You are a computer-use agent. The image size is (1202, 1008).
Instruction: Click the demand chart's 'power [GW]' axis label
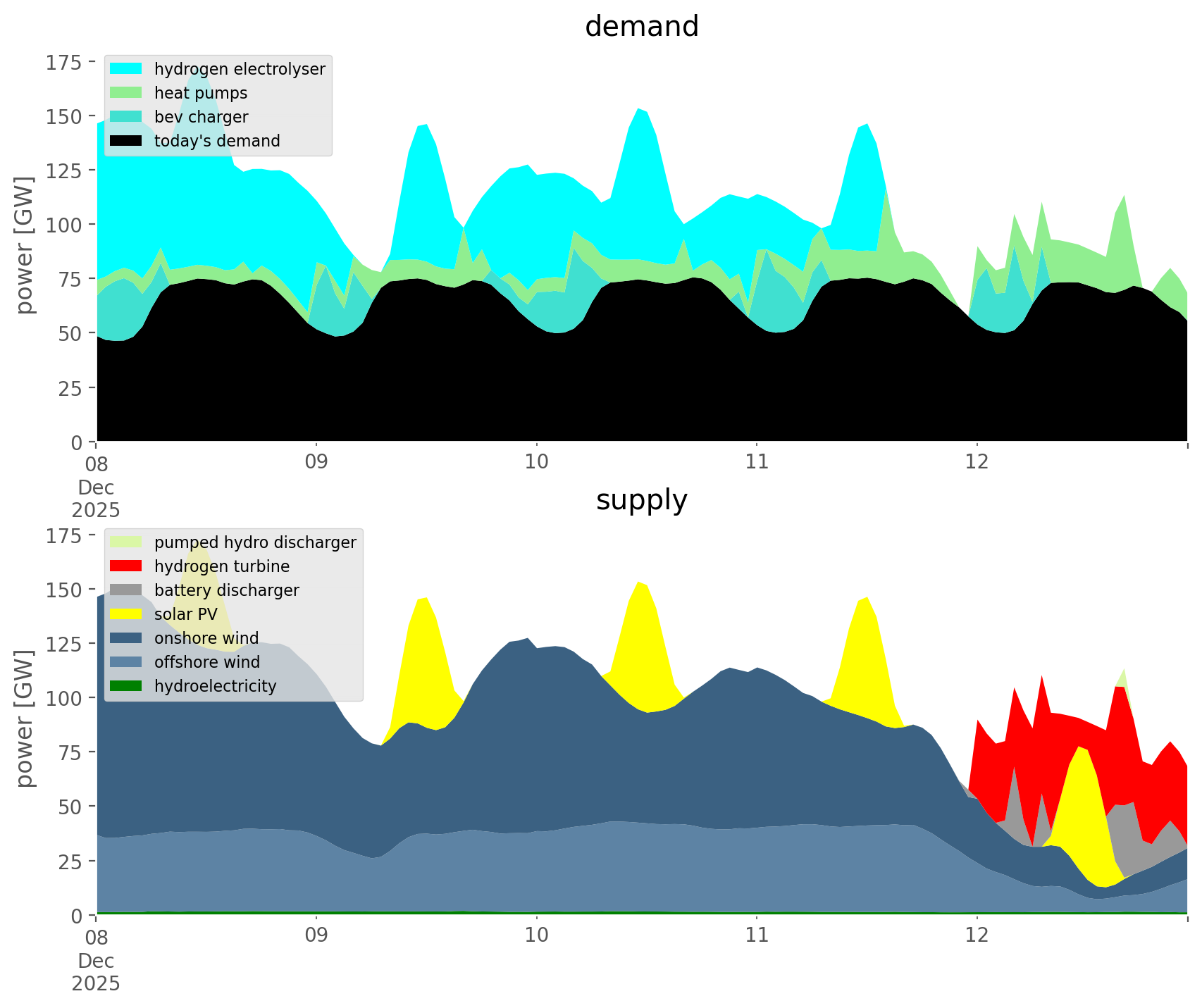[25, 245]
